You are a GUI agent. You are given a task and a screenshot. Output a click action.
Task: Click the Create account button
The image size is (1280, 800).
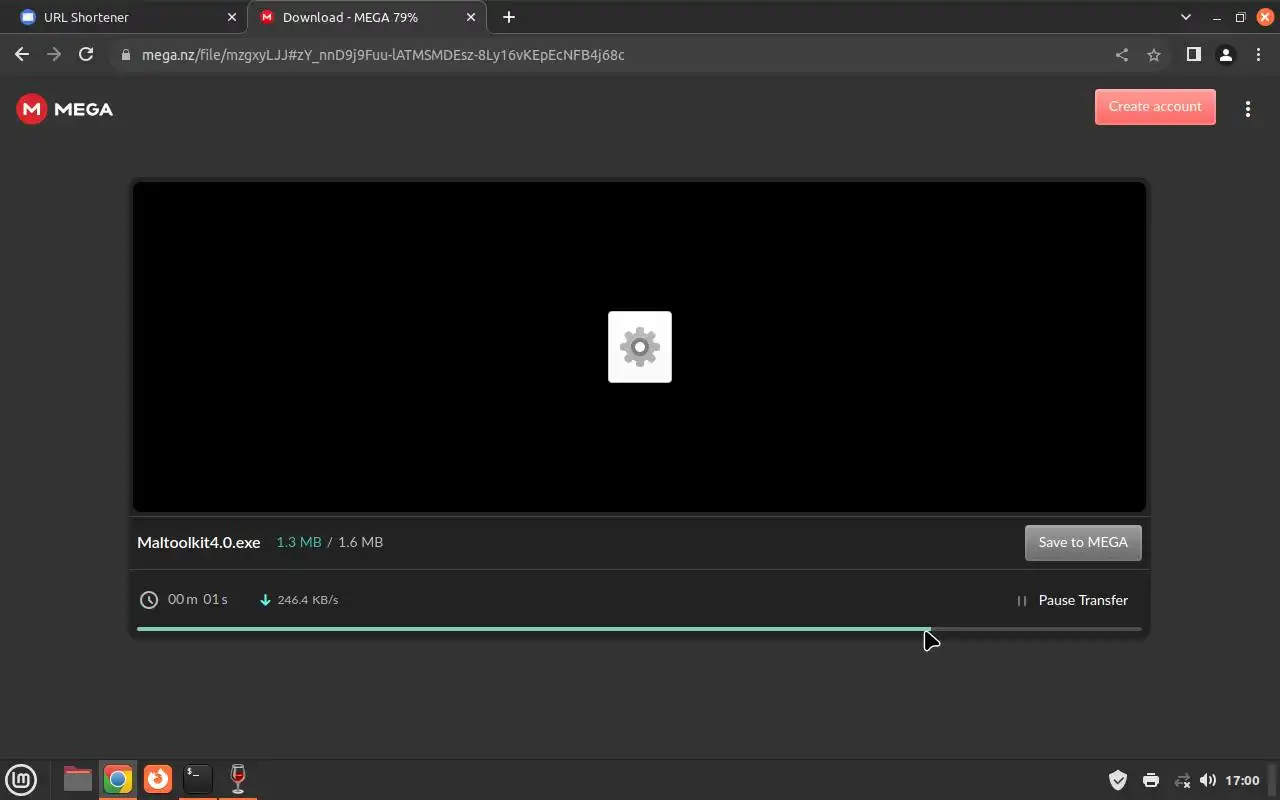click(x=1155, y=107)
